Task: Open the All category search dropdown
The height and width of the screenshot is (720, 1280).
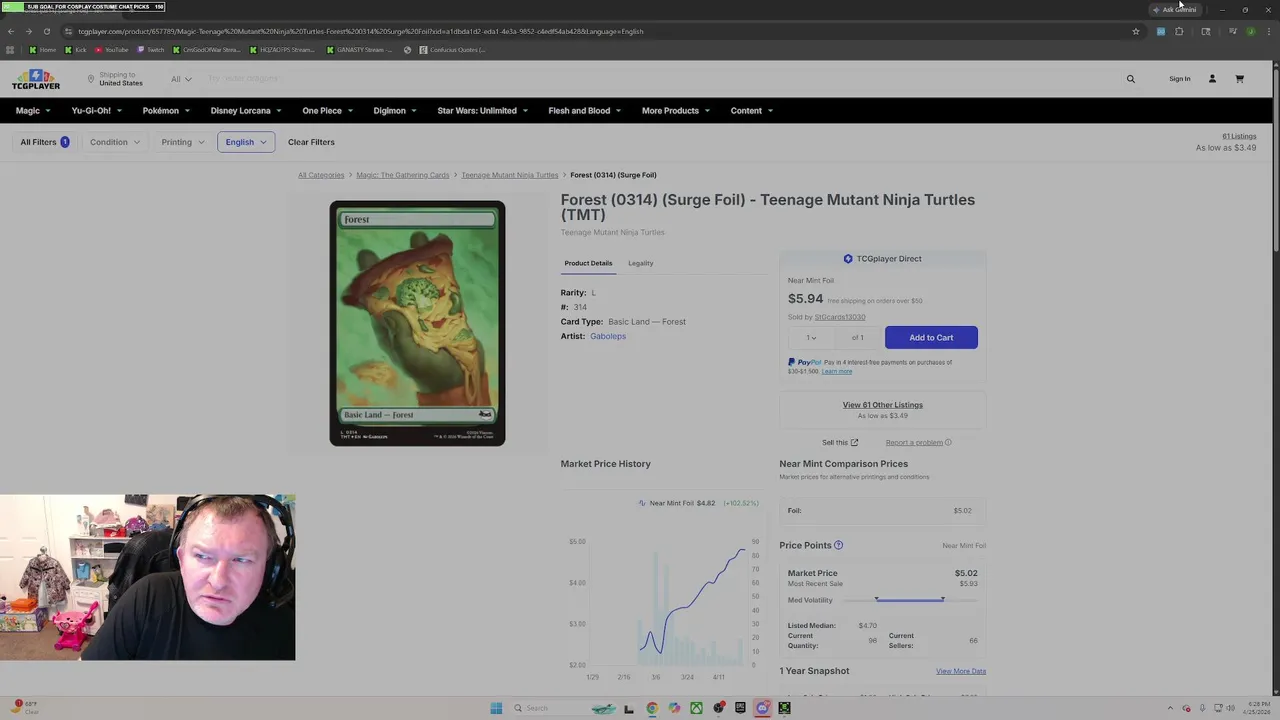Action: (x=181, y=79)
